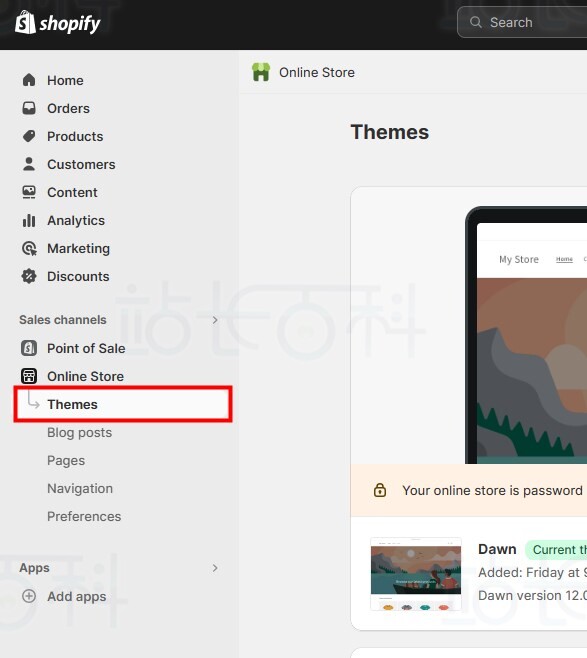Open Preferences under Online Store
The height and width of the screenshot is (658, 587).
(x=84, y=516)
